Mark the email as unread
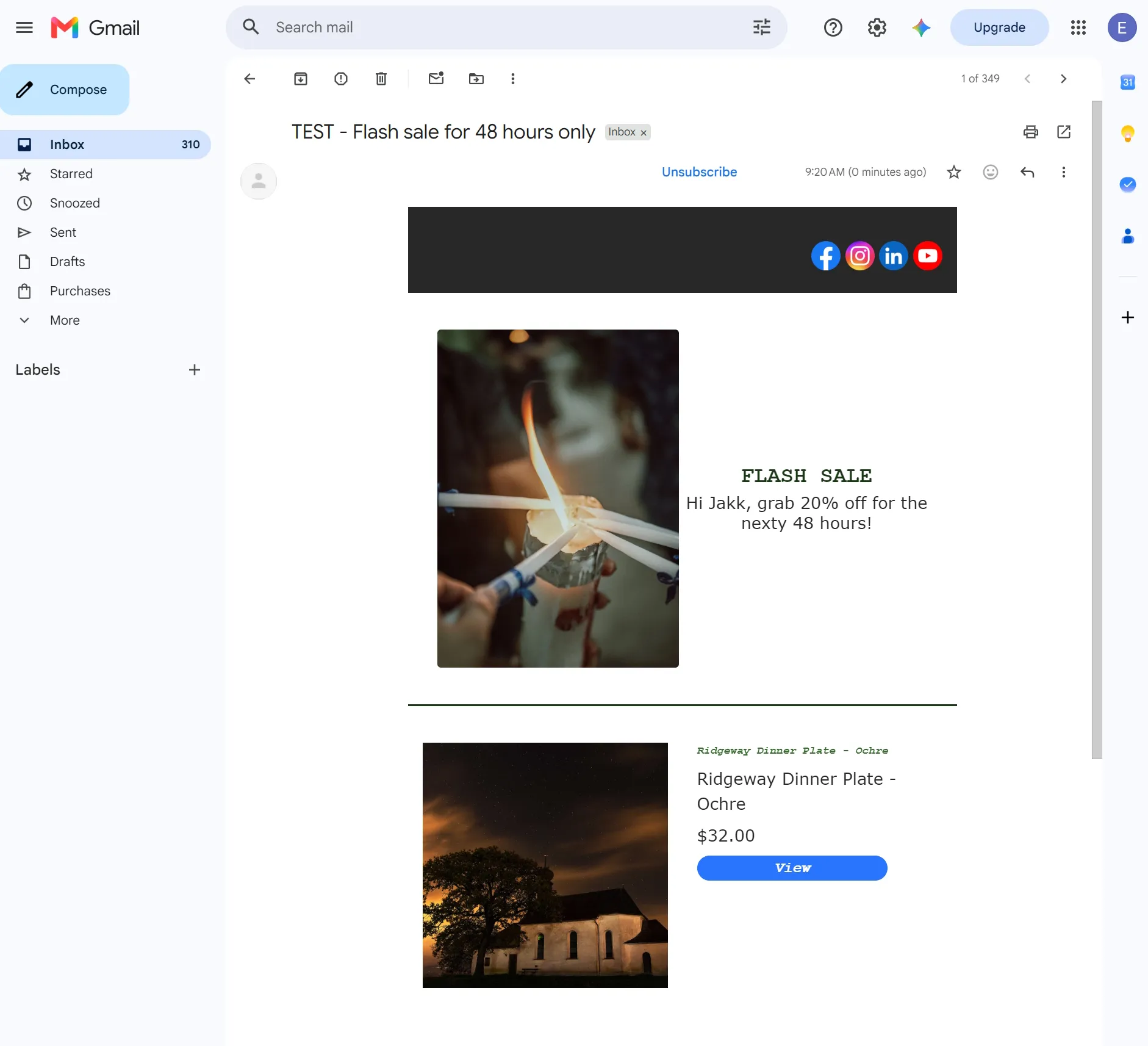Viewport: 1148px width, 1046px height. [436, 79]
